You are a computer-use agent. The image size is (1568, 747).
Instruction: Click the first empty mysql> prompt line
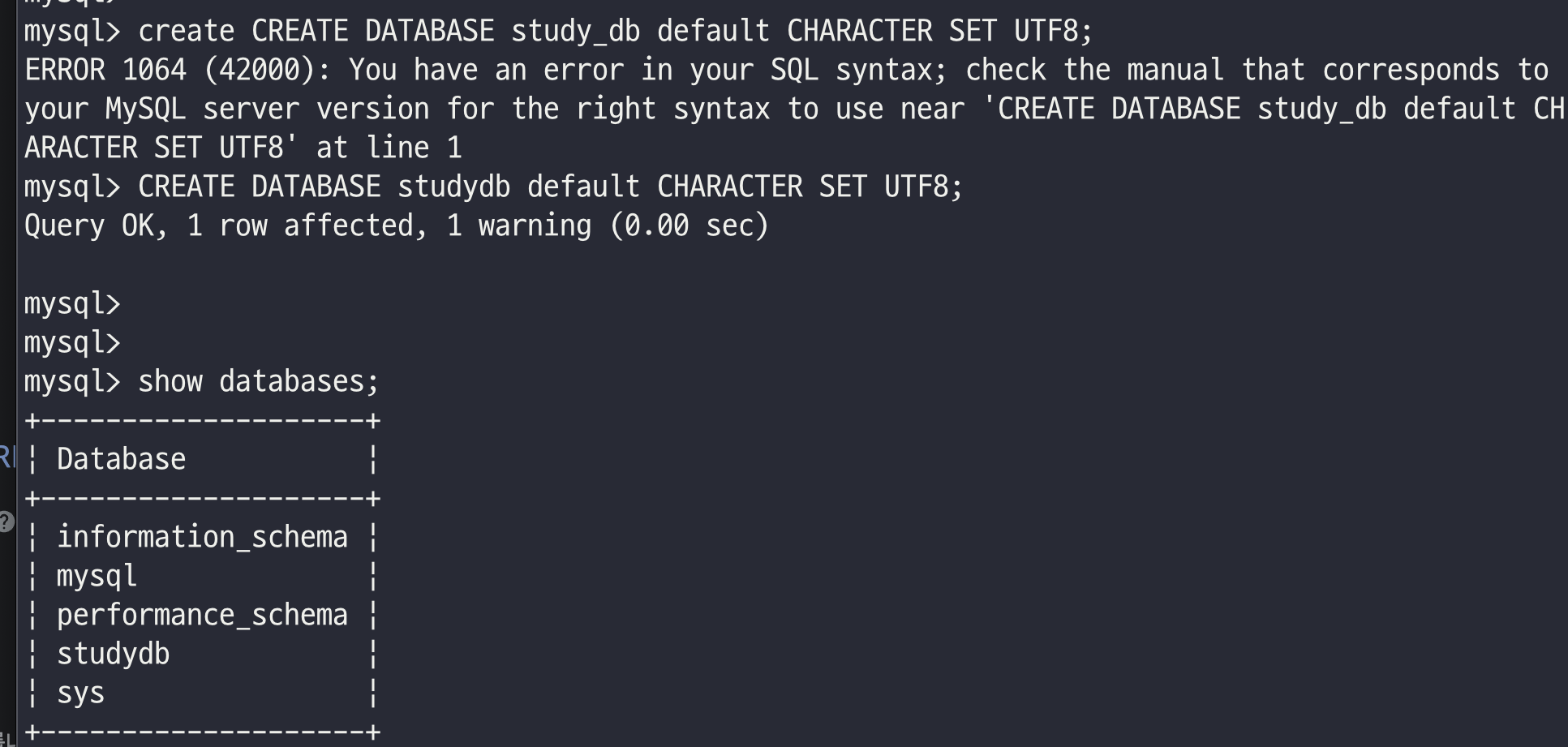coord(72,304)
